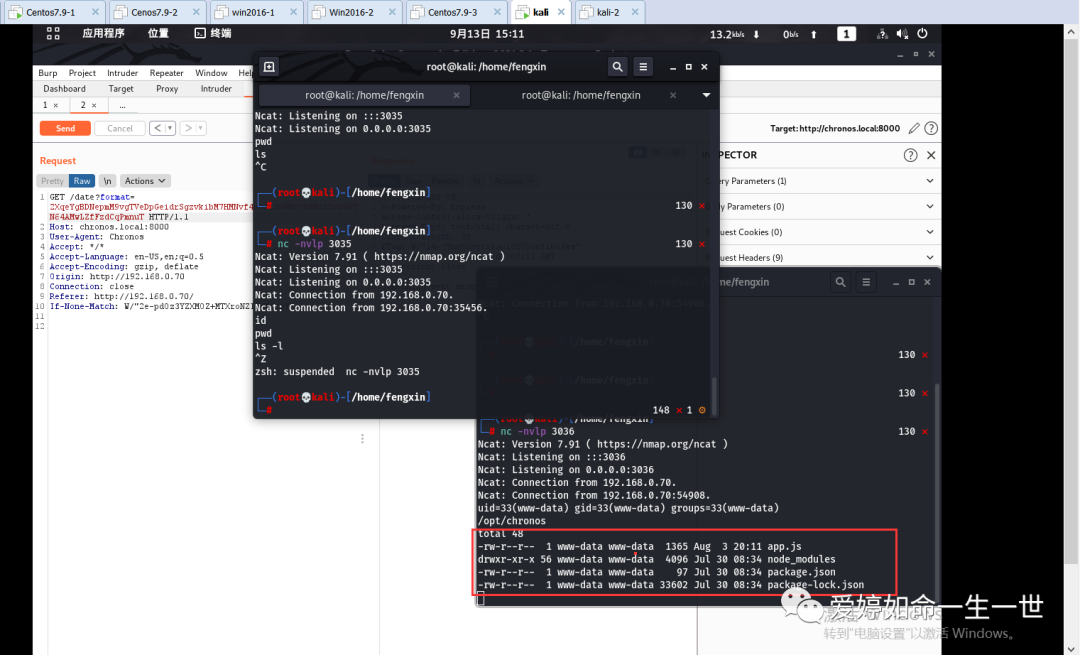The image size is (1080, 655).
Task: Open Burp menu in Burp Suite
Action: click(x=48, y=73)
